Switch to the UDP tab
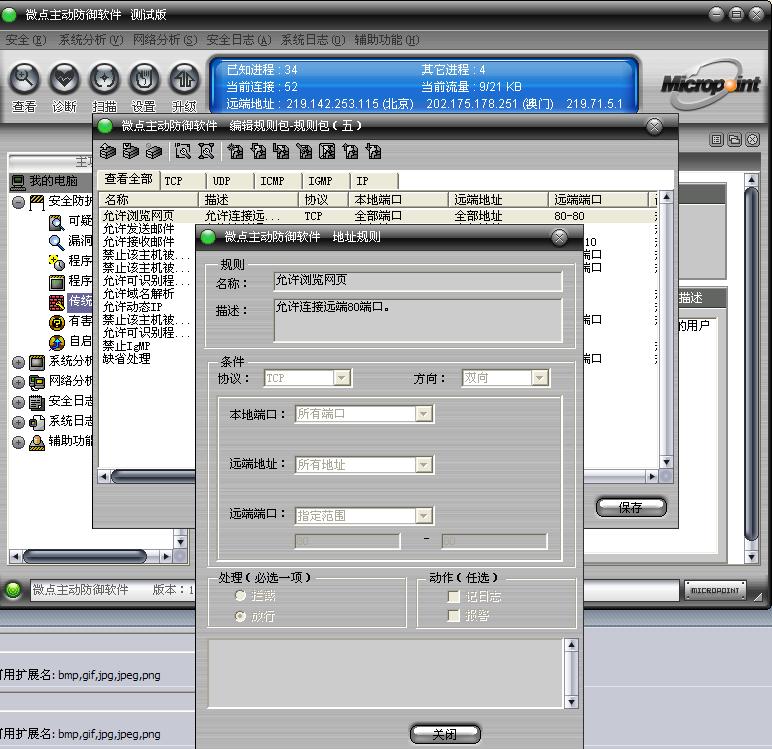 point(230,181)
